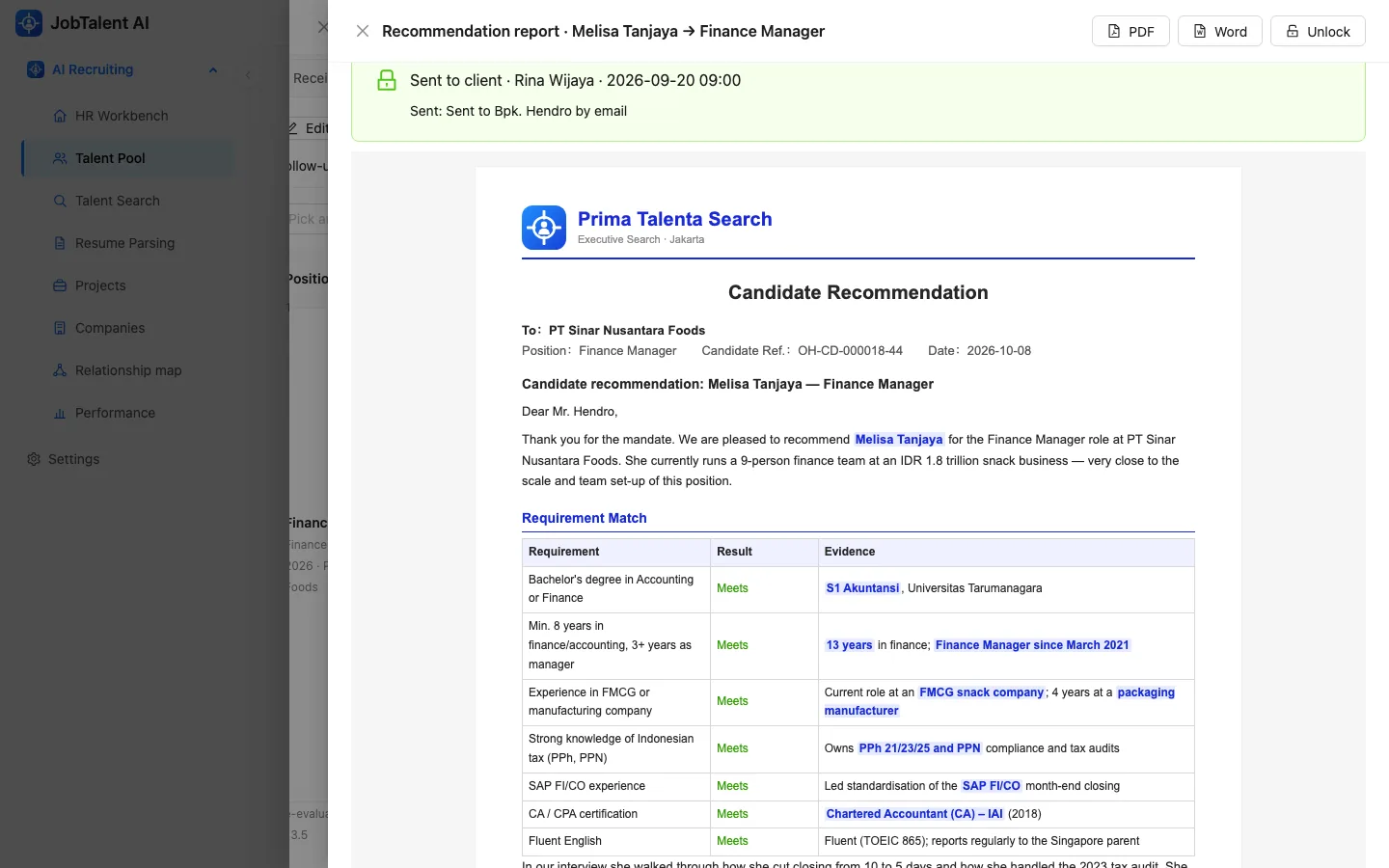Click the PPh 21/23/25 and PPN highlight

click(x=919, y=748)
